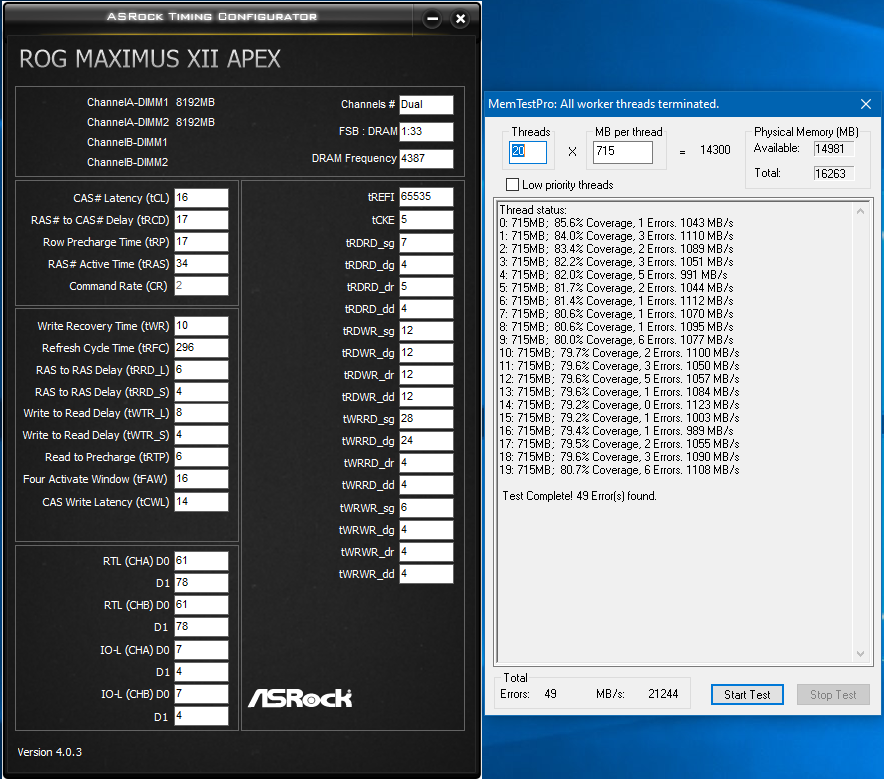This screenshot has height=779, width=884.
Task: Click the tREFI value field
Action: pos(426,197)
